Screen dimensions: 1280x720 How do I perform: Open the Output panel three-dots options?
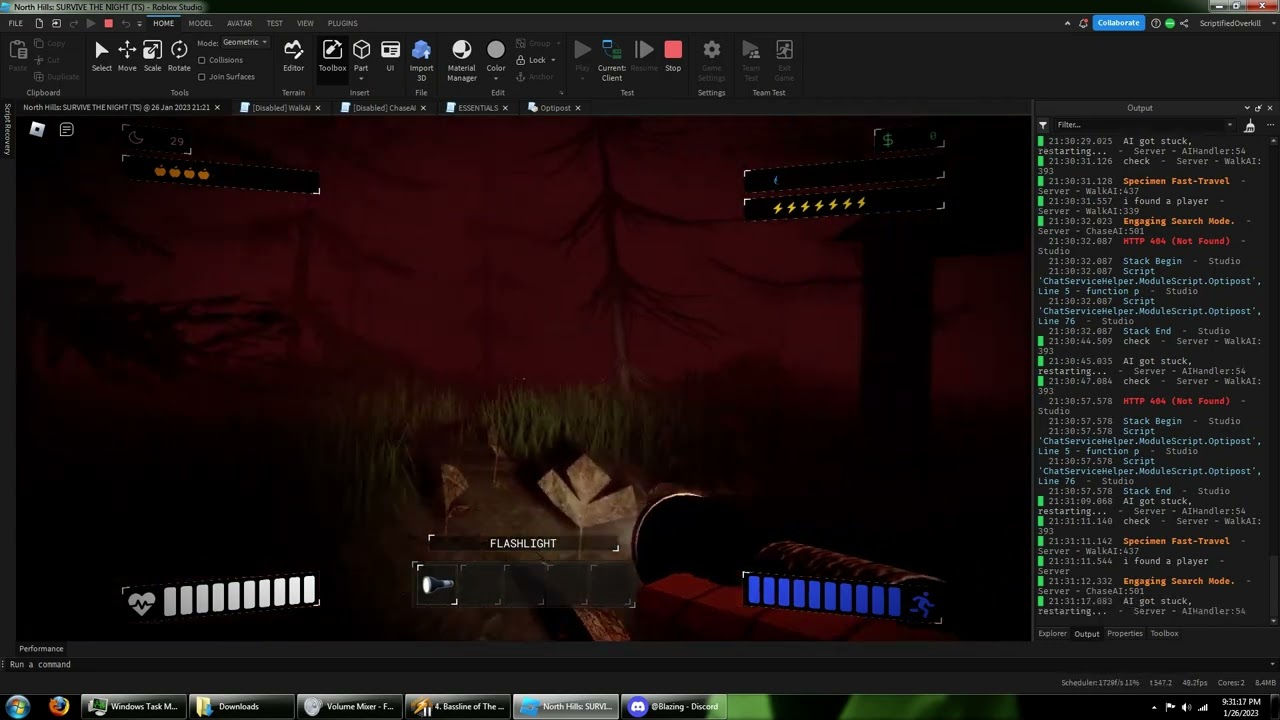point(1269,125)
